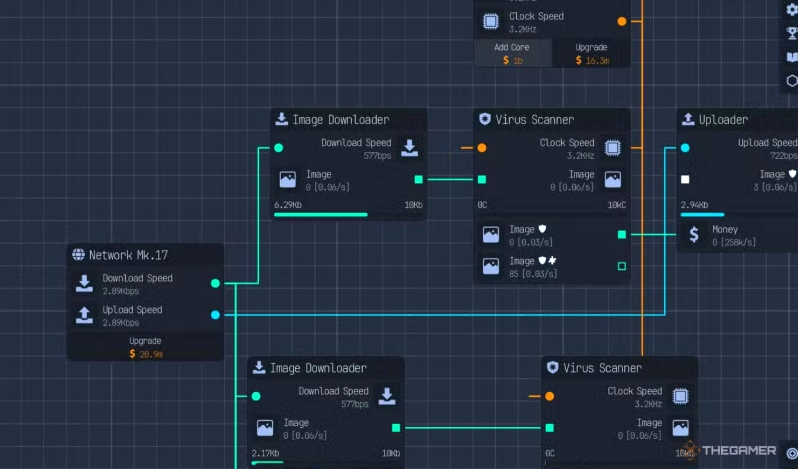Select the white square Image port on Uploader
Image resolution: width=798 pixels, height=469 pixels.
685,180
